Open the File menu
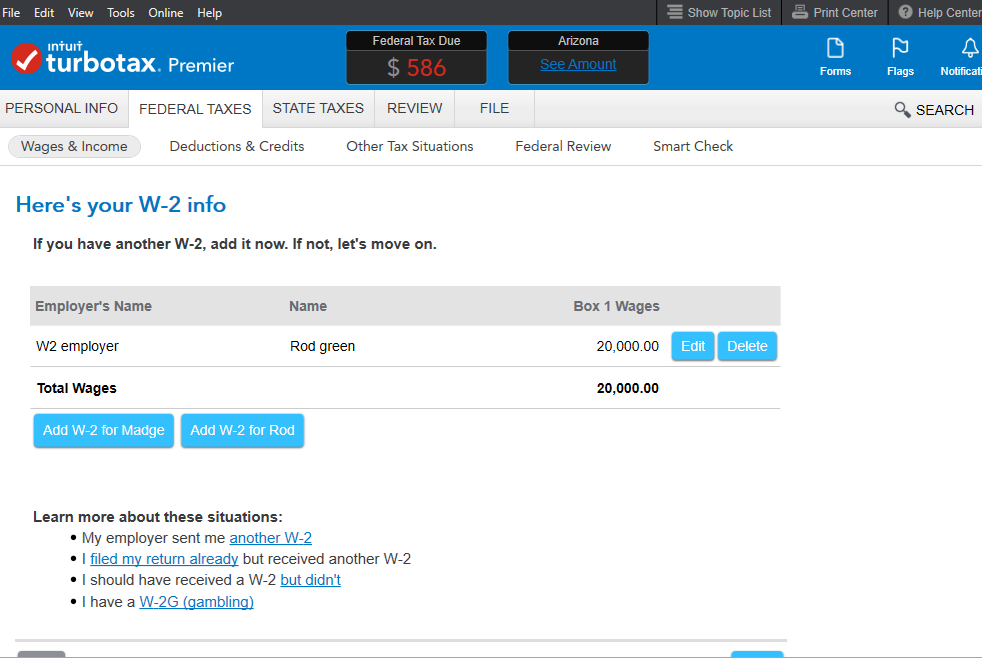This screenshot has height=658, width=982. pyautogui.click(x=11, y=13)
